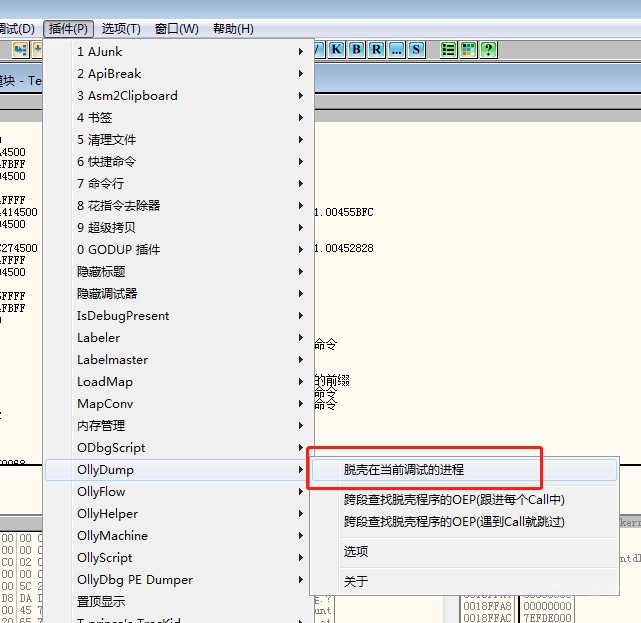This screenshot has height=623, width=641.
Task: Expand the submenu arrow for IsDebugPresent
Action: click(x=301, y=316)
